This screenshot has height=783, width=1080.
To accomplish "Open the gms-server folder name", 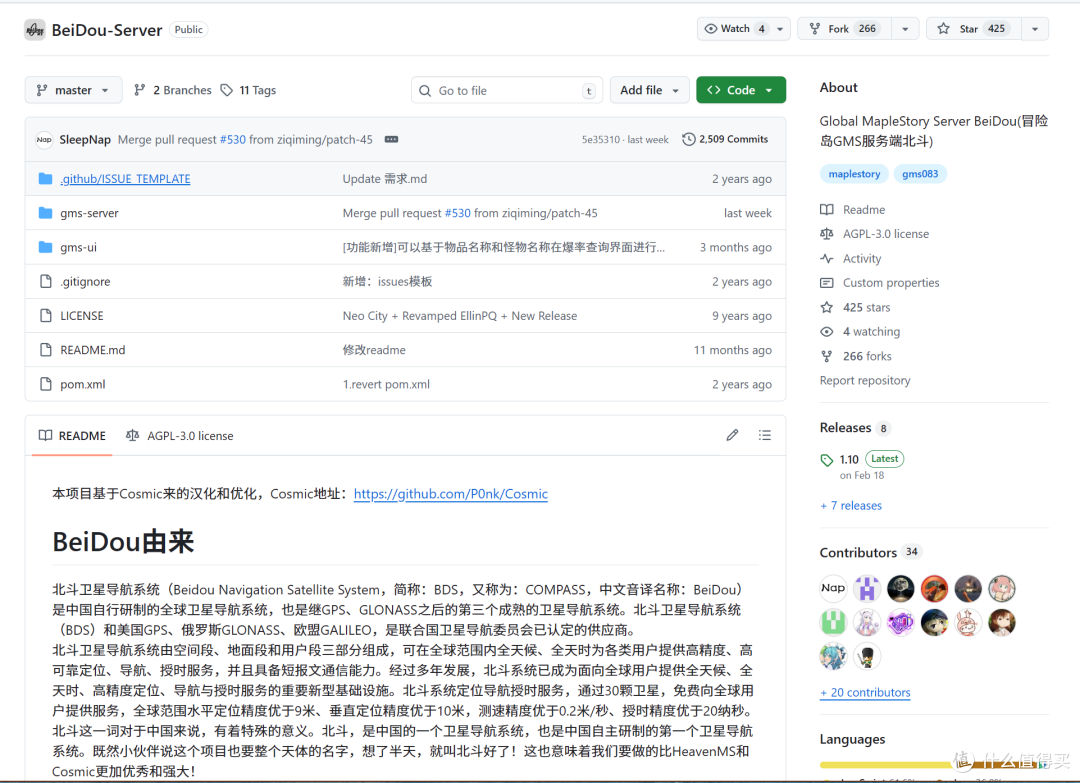I will click(x=90, y=213).
